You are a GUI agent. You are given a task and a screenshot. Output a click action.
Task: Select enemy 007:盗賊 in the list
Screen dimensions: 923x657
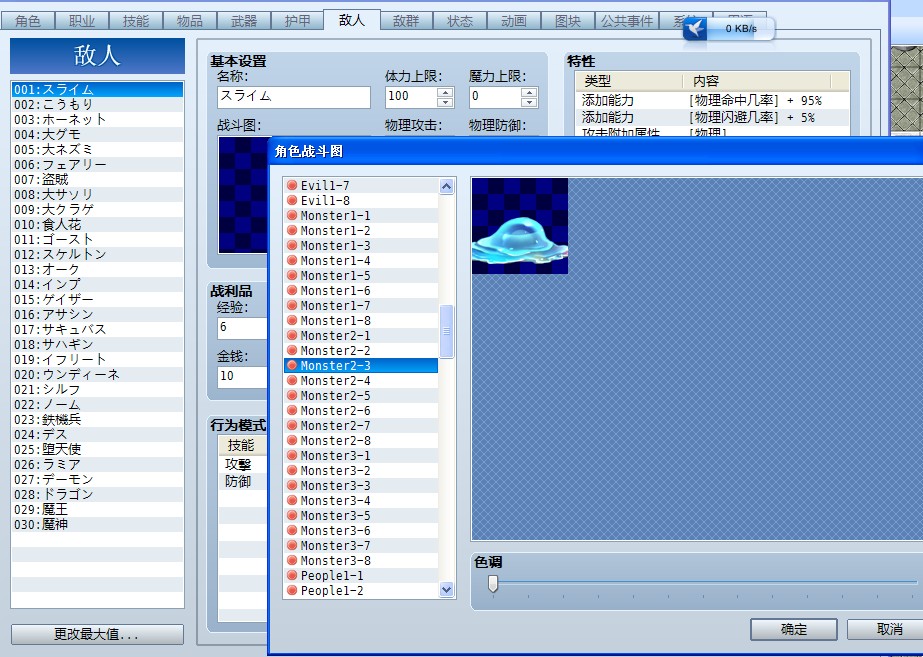97,179
